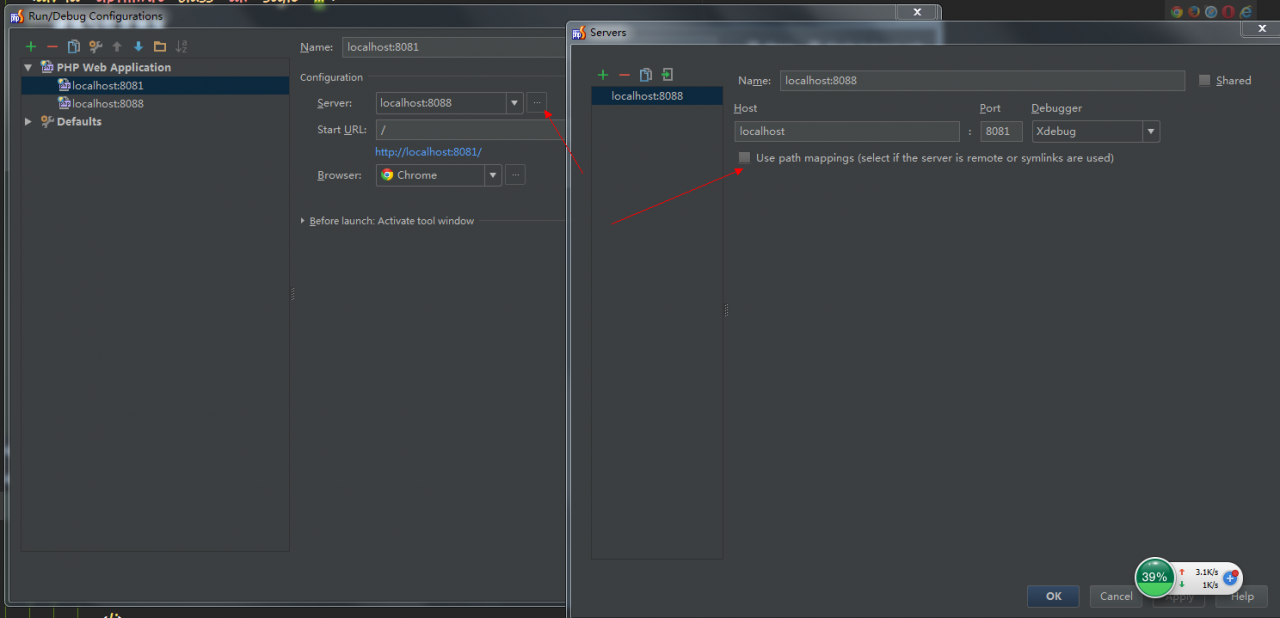
Task: Click Safari icon in top-right browser strip
Action: [x=1211, y=12]
